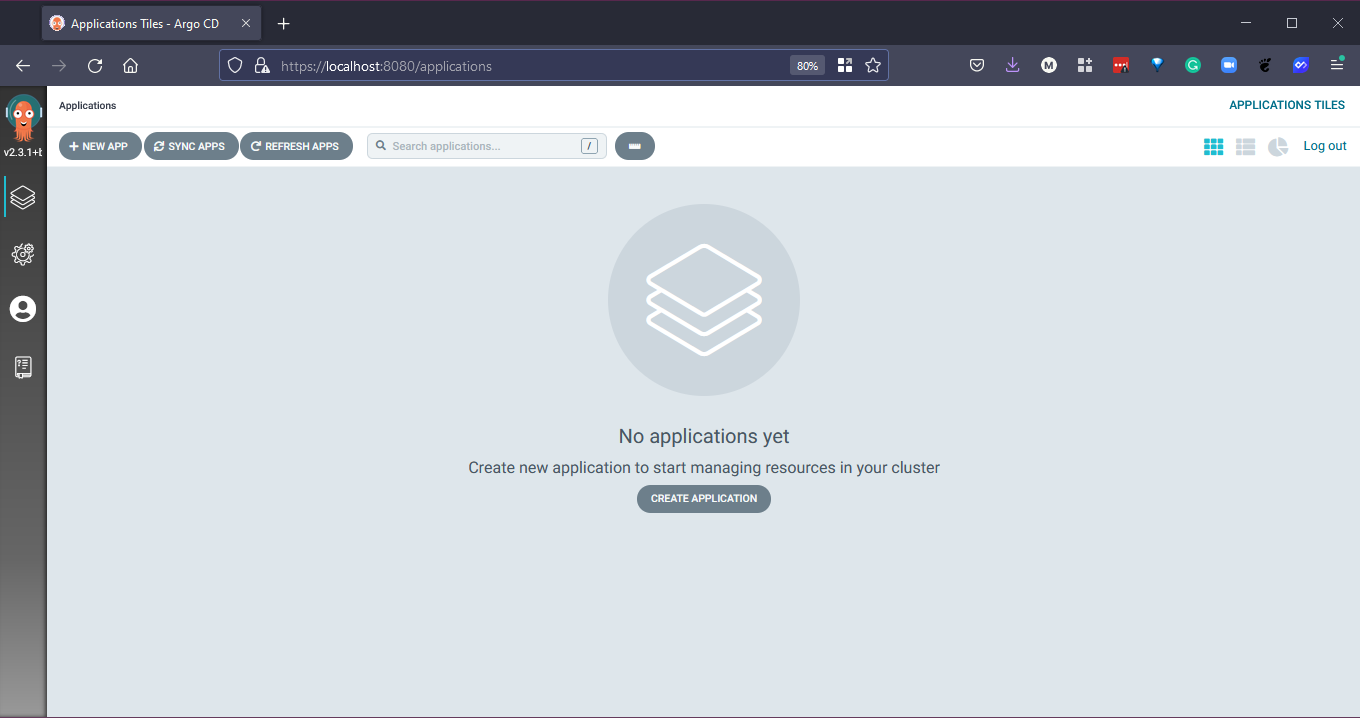The width and height of the screenshot is (1360, 718).
Task: Click the CREATE APPLICATION button
Action: point(703,498)
